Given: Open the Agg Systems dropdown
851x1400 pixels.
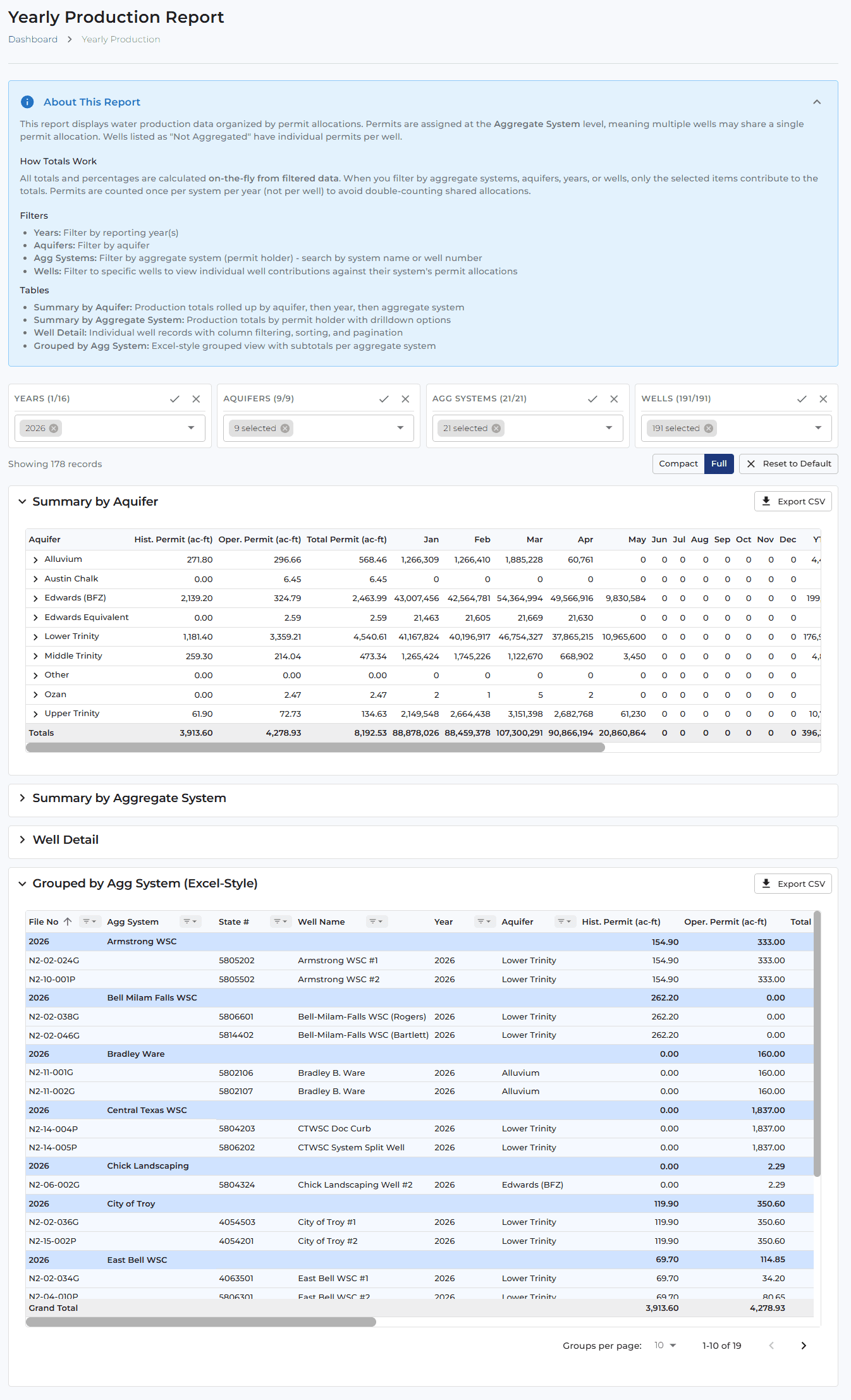Looking at the screenshot, I should pyautogui.click(x=609, y=428).
